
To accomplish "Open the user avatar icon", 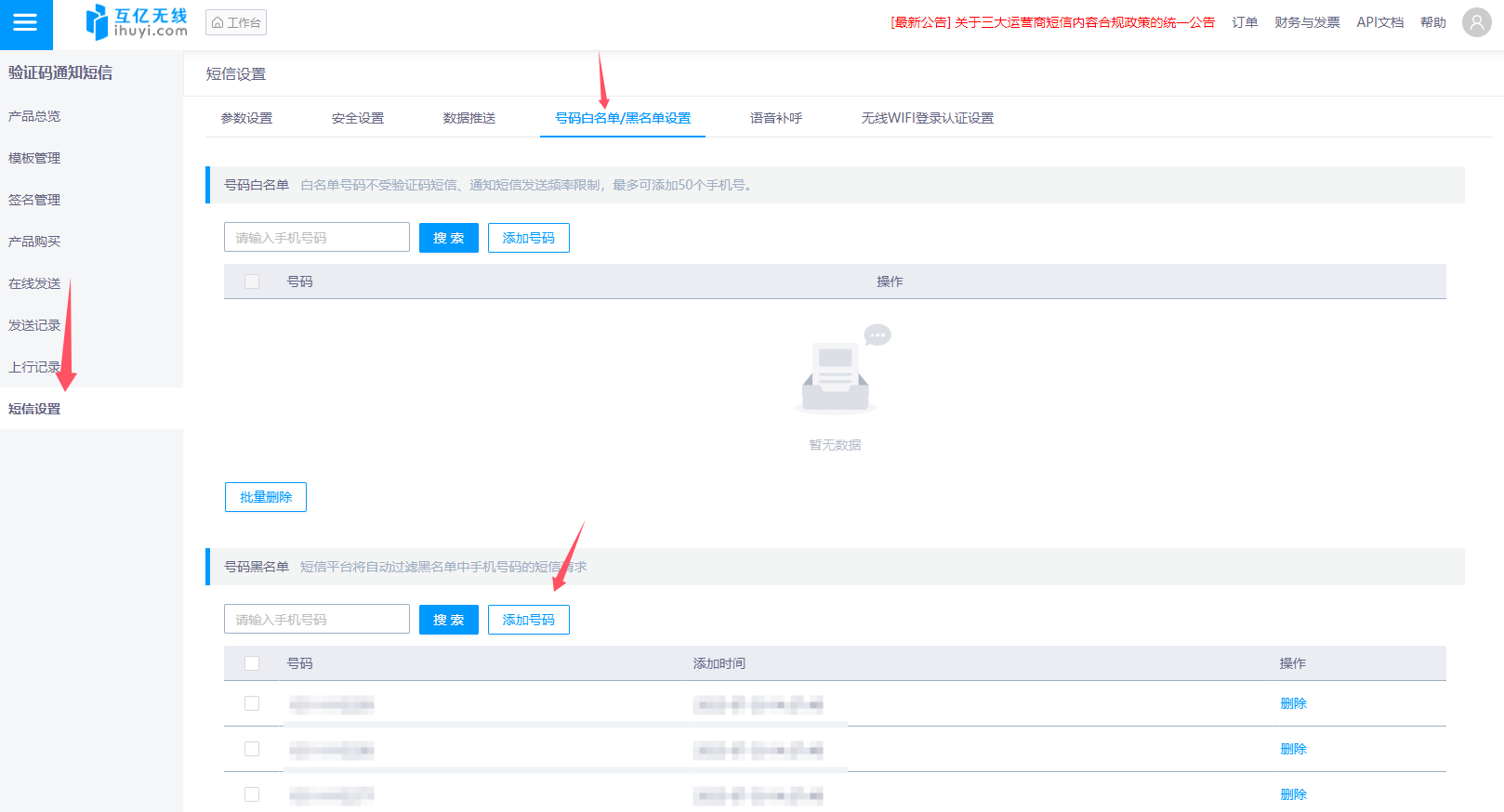I will (x=1476, y=22).
